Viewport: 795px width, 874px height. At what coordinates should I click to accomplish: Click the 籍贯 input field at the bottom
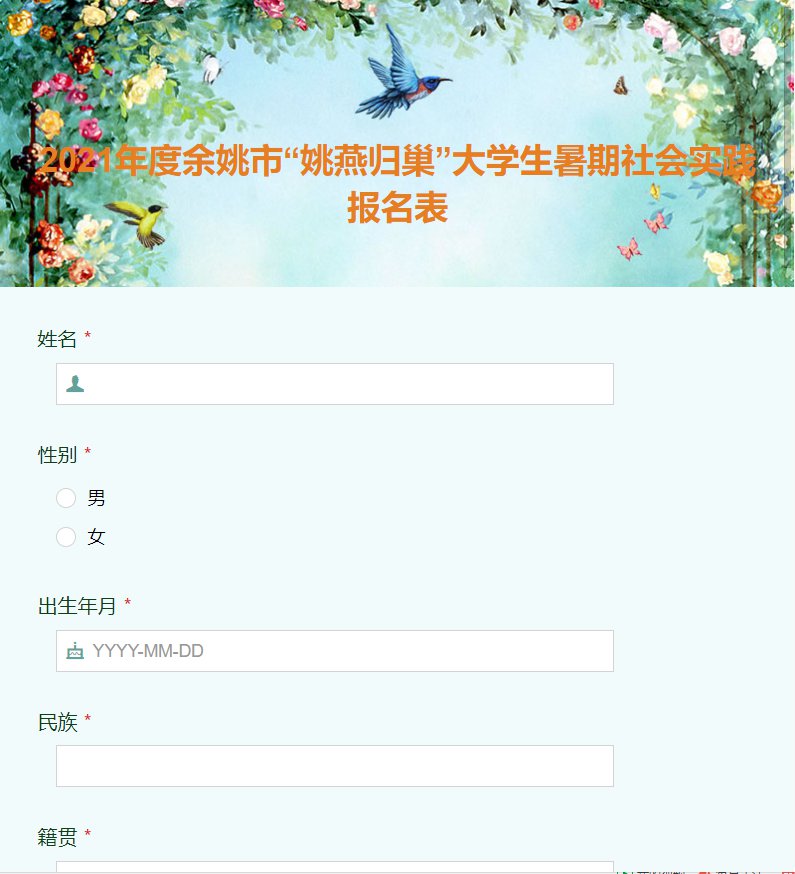click(x=335, y=867)
